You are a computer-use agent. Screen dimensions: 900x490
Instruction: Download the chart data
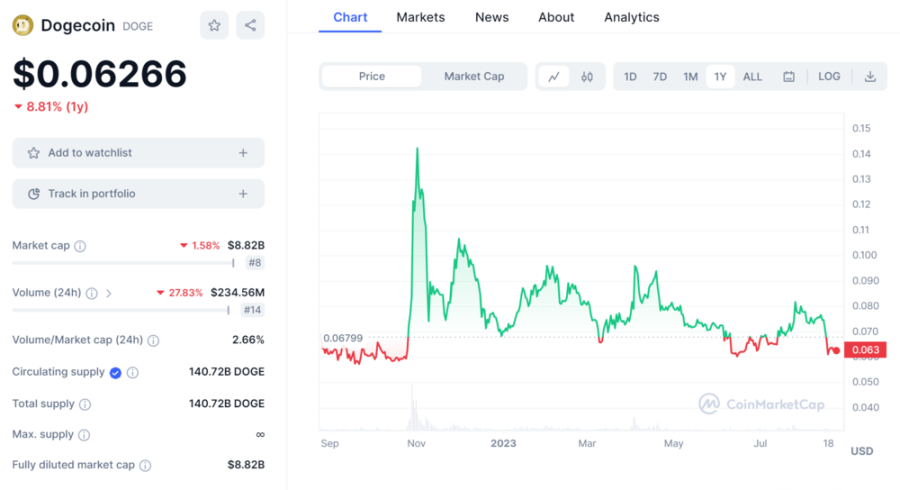[x=870, y=76]
